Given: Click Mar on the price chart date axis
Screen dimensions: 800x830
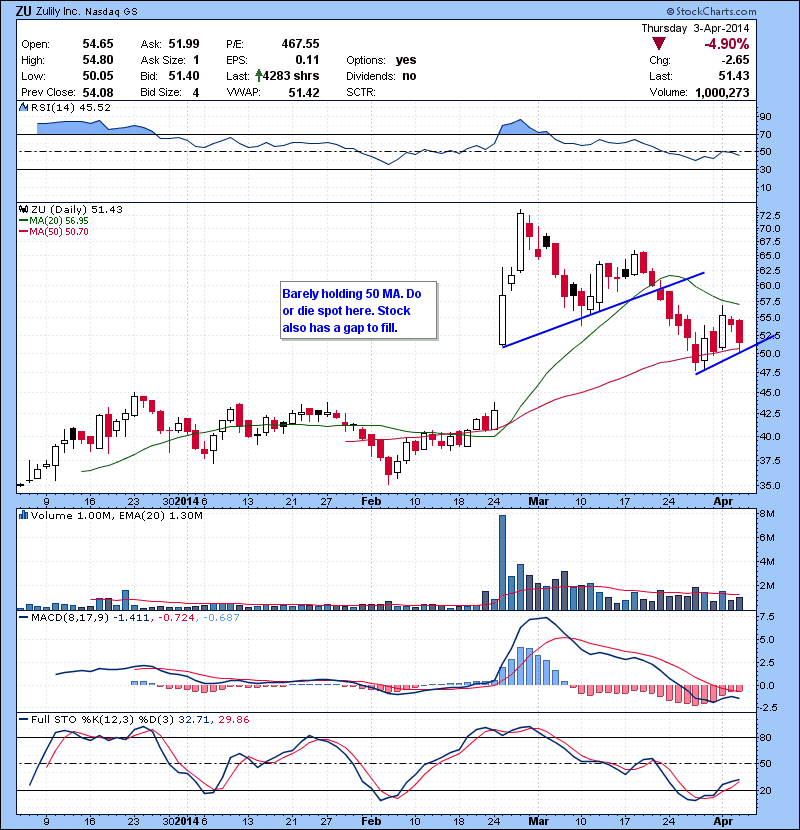Looking at the screenshot, I should (x=539, y=501).
